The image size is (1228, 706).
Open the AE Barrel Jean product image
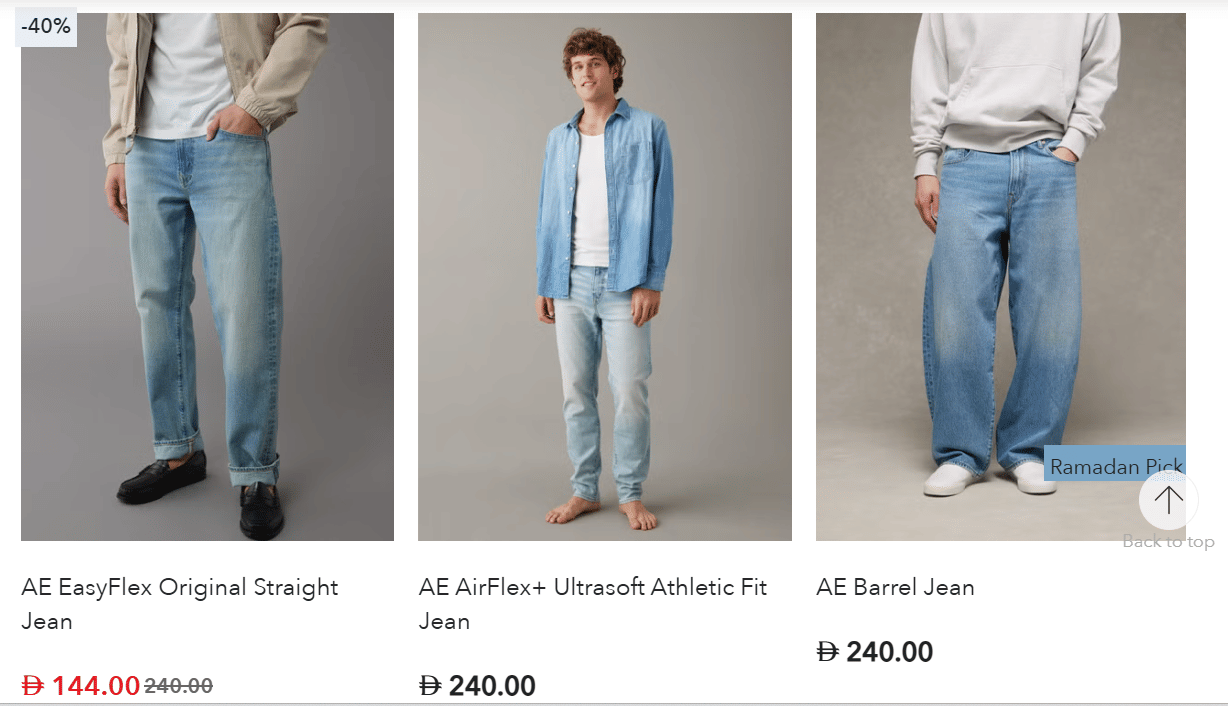[x=1001, y=277]
